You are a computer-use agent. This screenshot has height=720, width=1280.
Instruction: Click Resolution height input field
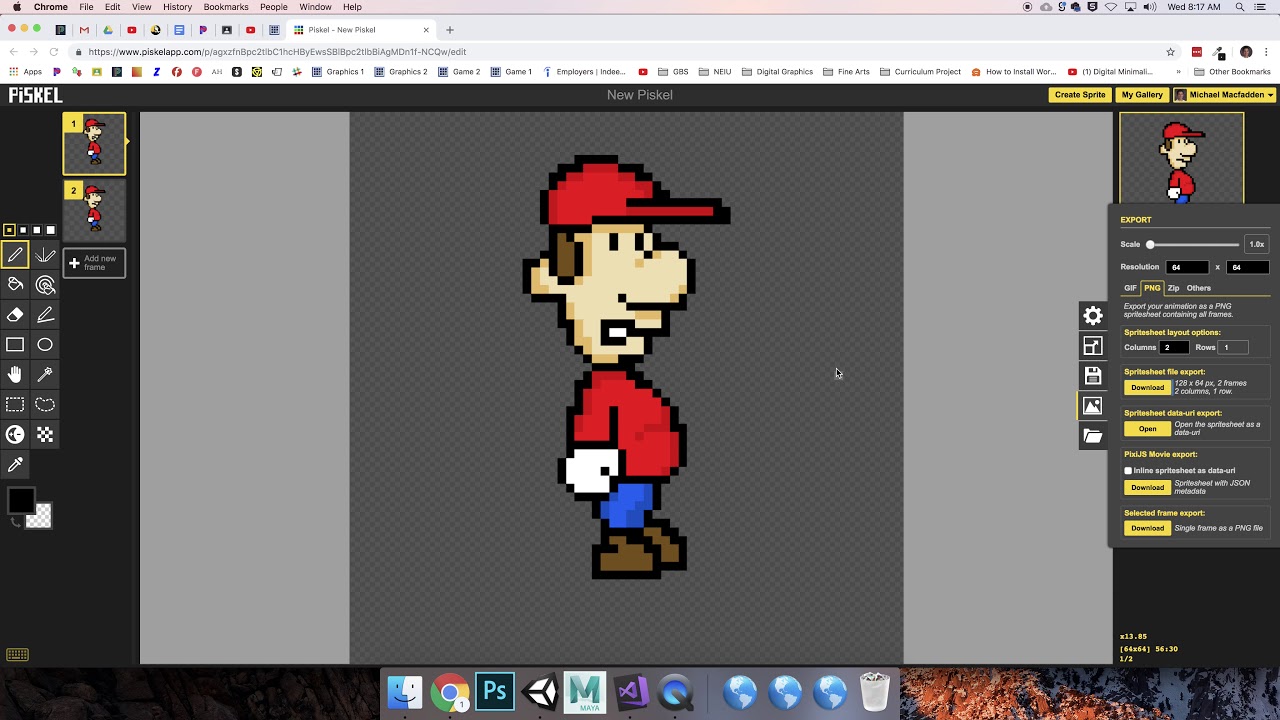coord(1248,267)
